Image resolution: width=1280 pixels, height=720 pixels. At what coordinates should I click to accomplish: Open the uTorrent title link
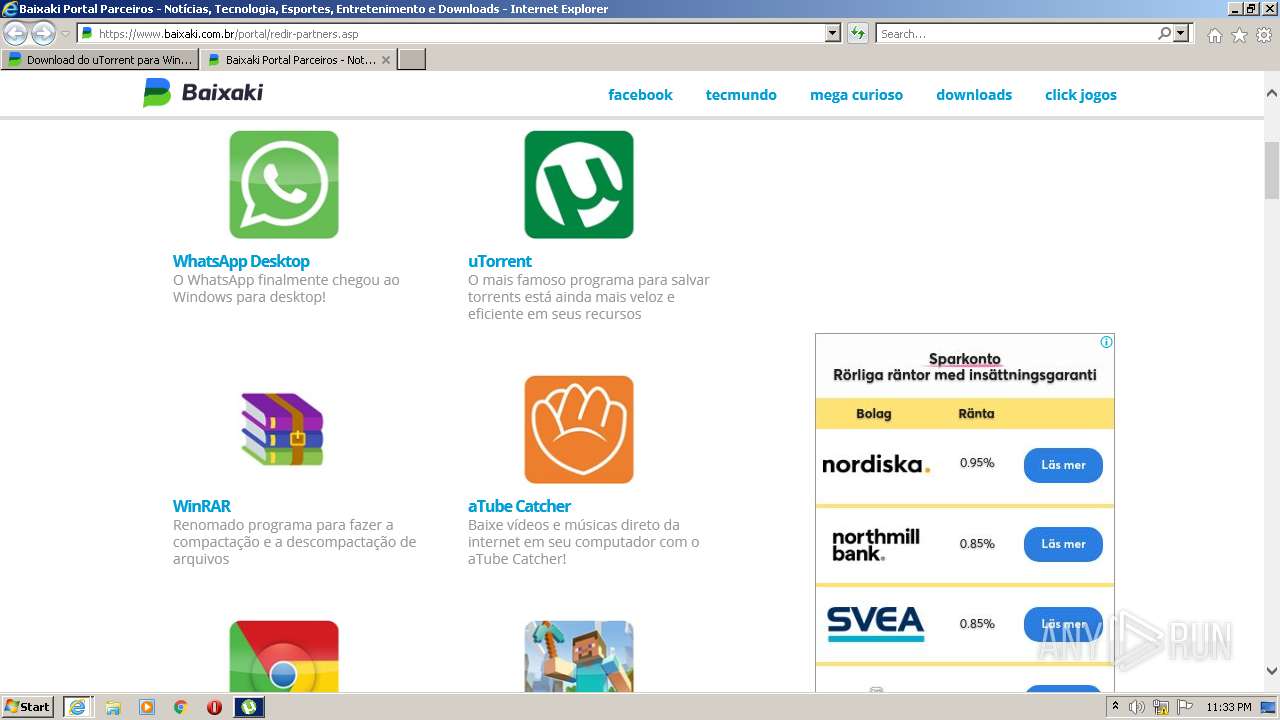(x=499, y=261)
